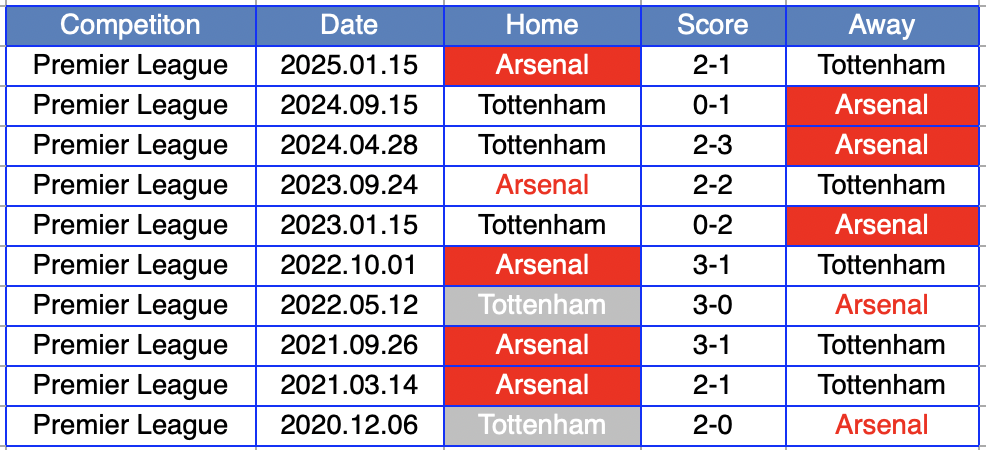
Task: Select the 0-2 score cell
Action: point(712,225)
